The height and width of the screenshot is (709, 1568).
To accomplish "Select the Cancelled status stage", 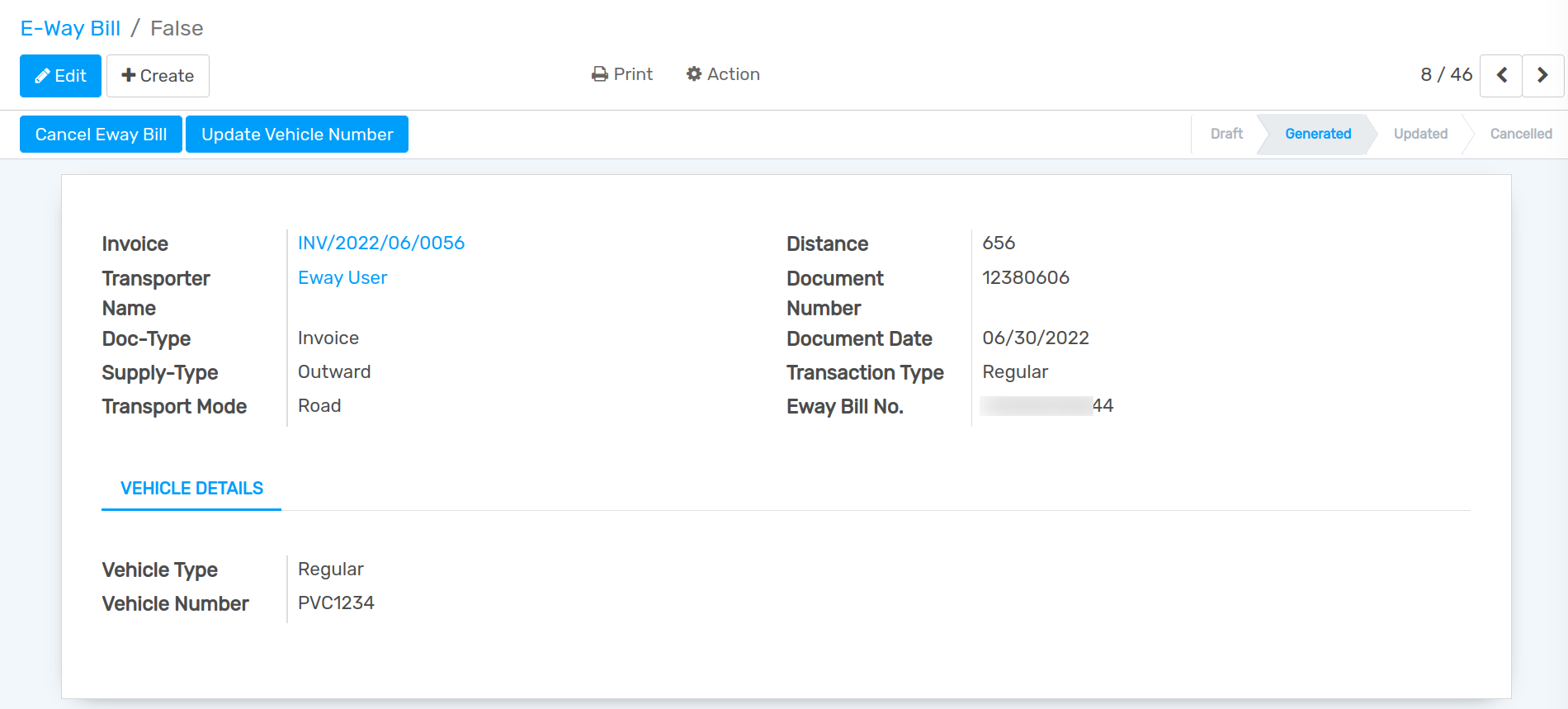I will point(1520,134).
